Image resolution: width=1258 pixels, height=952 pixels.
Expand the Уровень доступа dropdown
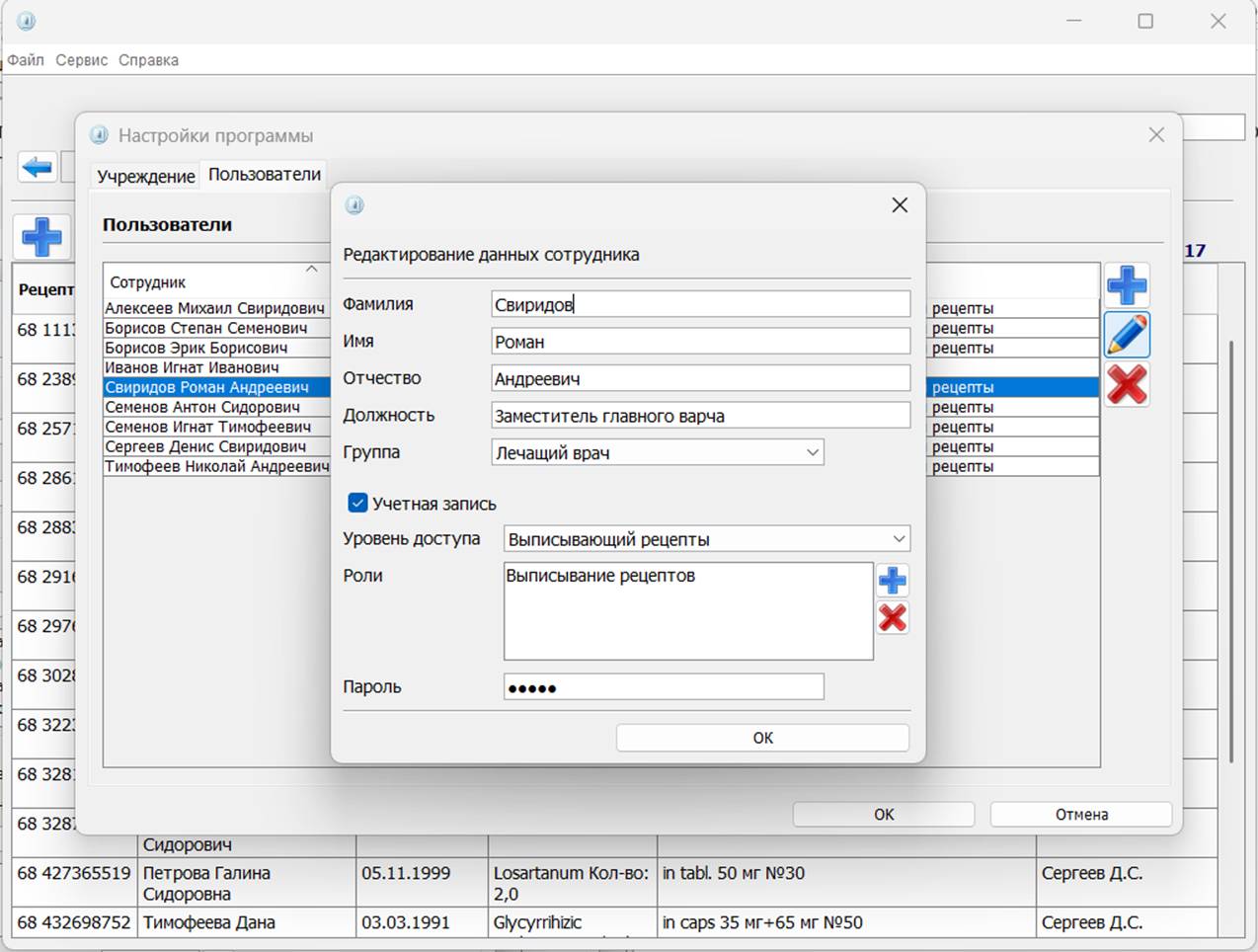tap(707, 539)
